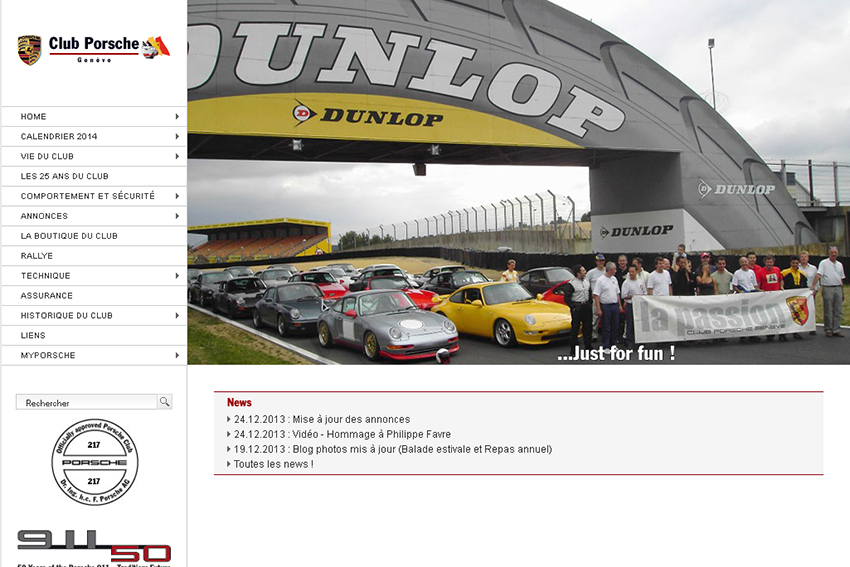Image resolution: width=850 pixels, height=567 pixels.
Task: Go to the Annonces section
Action: [45, 216]
